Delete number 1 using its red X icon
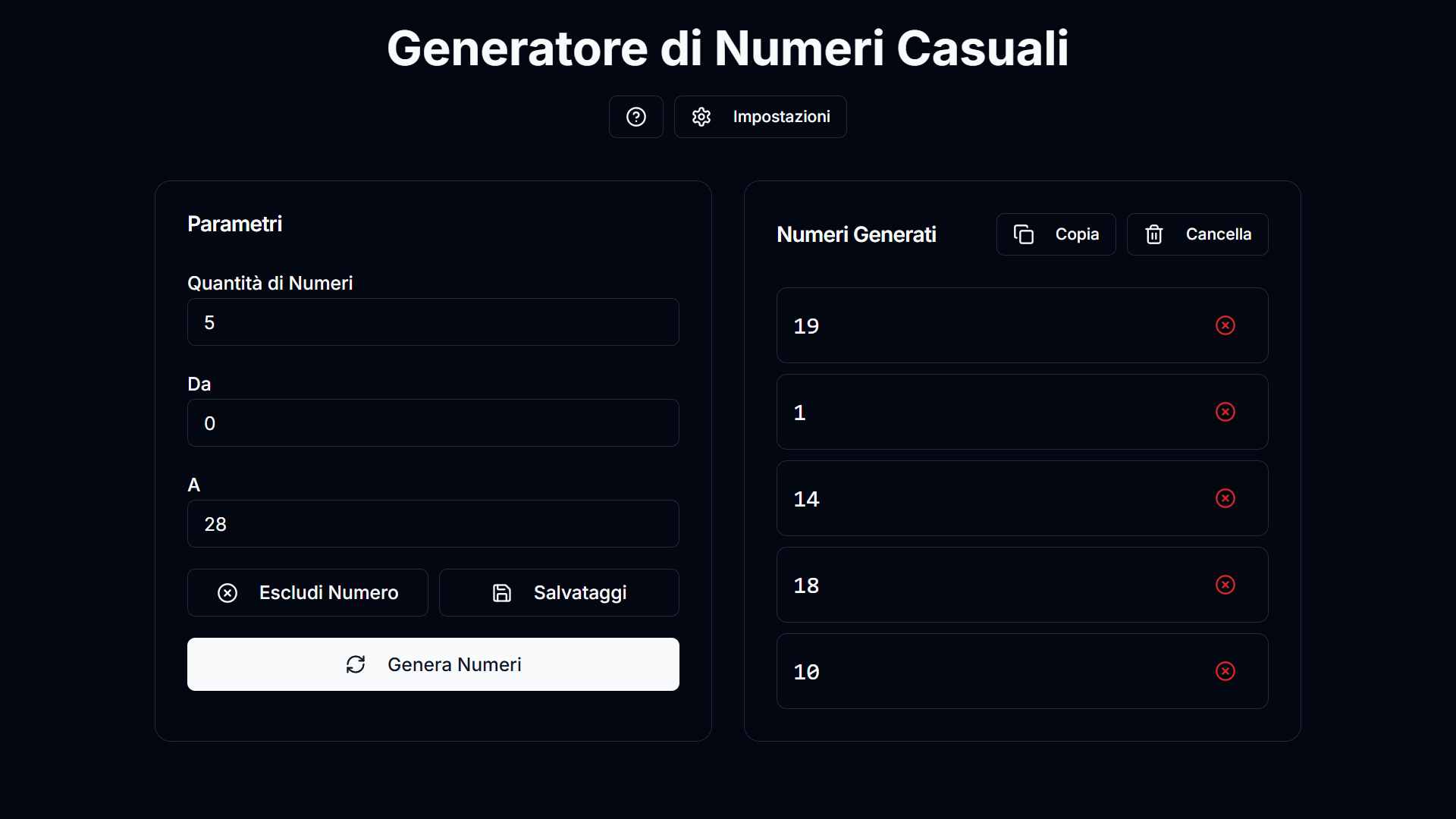Image resolution: width=1456 pixels, height=819 pixels. tap(1225, 412)
